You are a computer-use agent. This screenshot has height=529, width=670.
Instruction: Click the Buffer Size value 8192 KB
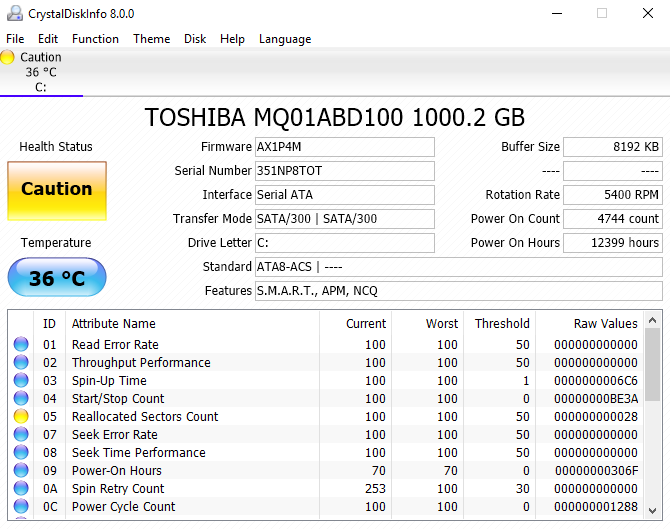click(613, 147)
